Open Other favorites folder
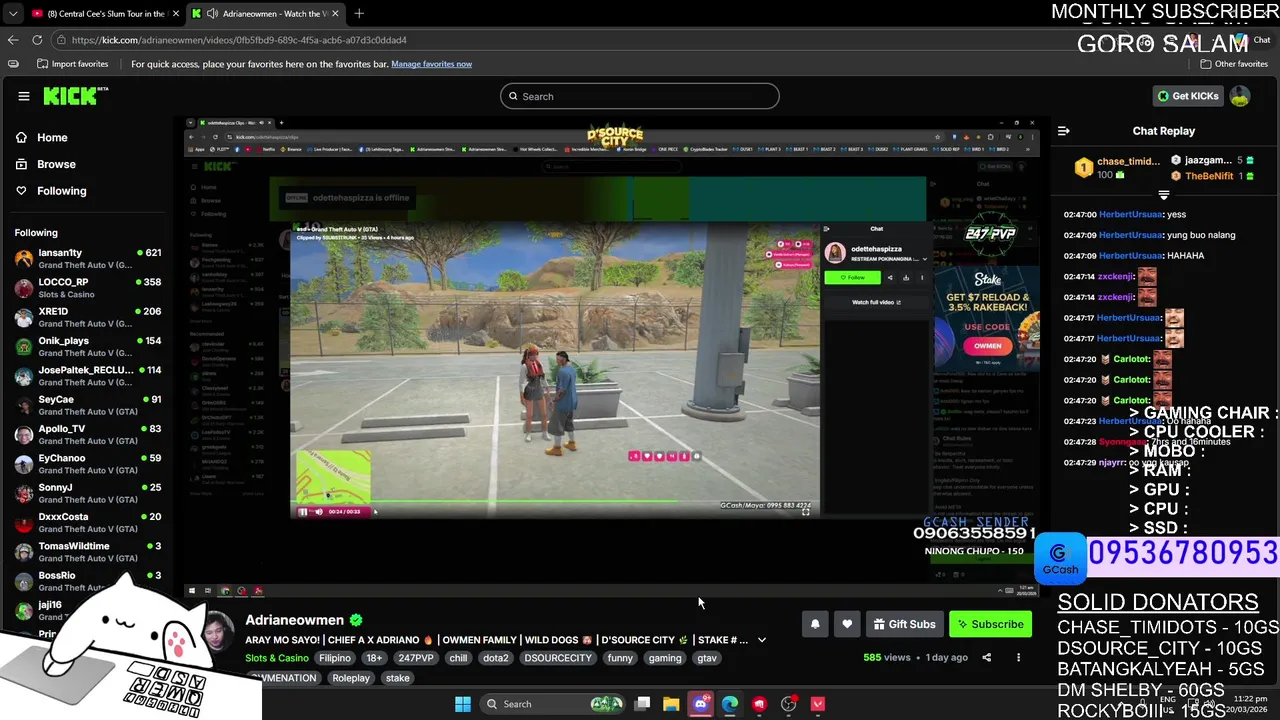The image size is (1280, 720). pos(1234,64)
